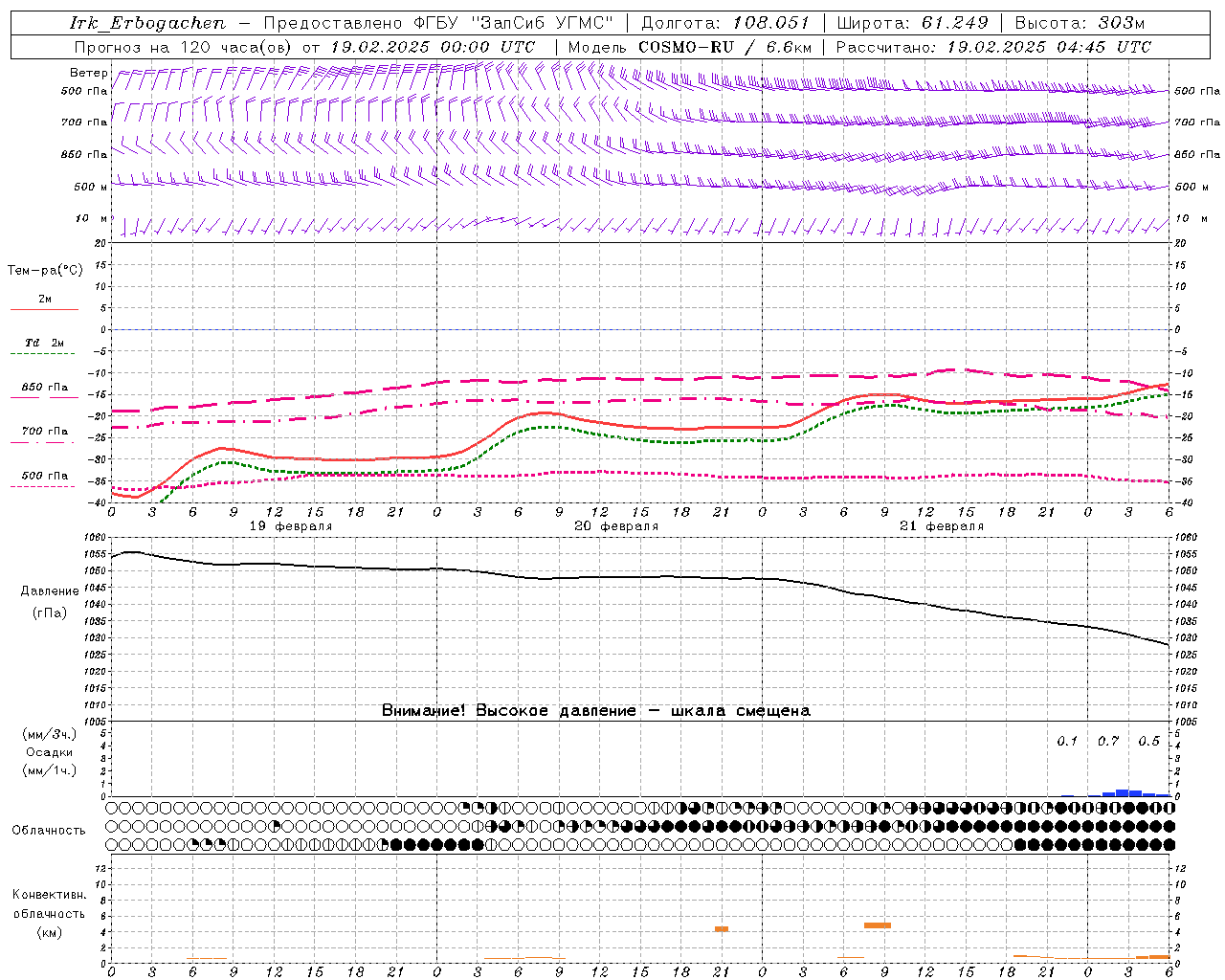Click the widest orange convective cloud bar
Image resolution: width=1225 pixels, height=980 pixels.
click(x=878, y=925)
